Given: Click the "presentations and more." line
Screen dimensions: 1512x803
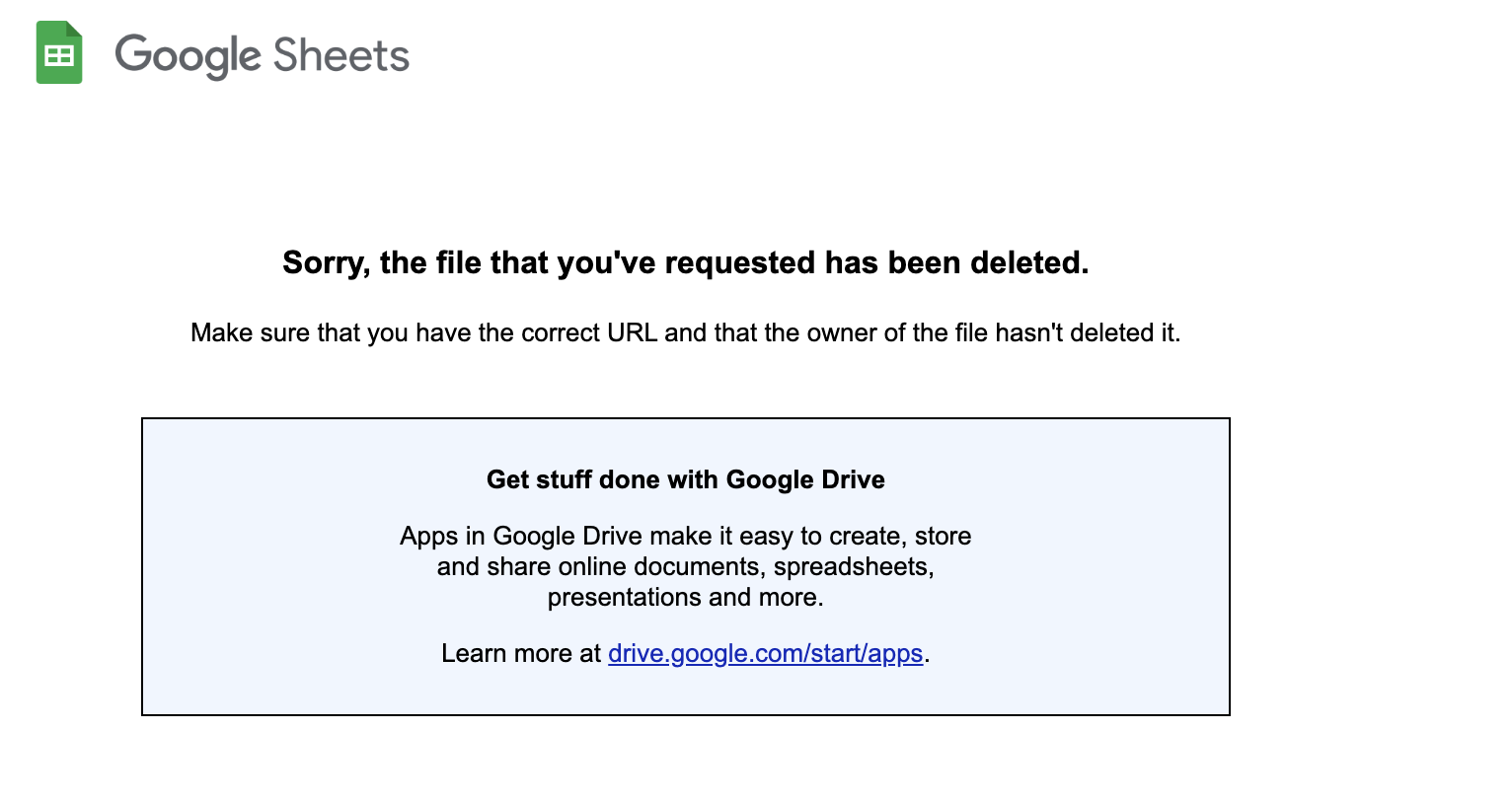Looking at the screenshot, I should point(686,597).
